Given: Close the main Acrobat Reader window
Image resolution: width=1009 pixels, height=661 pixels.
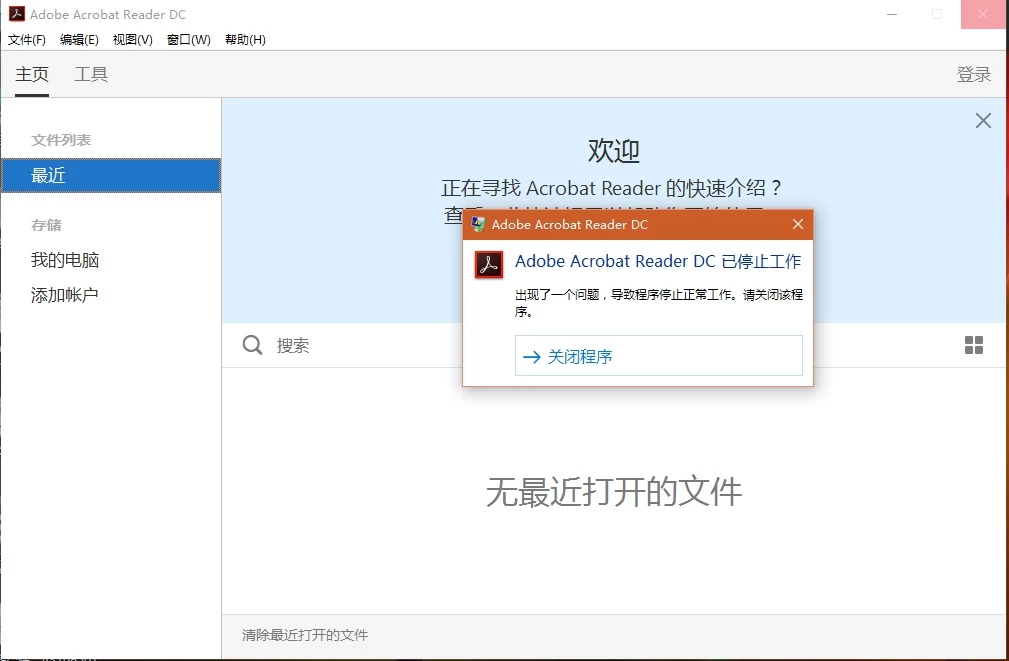Looking at the screenshot, I should (983, 14).
